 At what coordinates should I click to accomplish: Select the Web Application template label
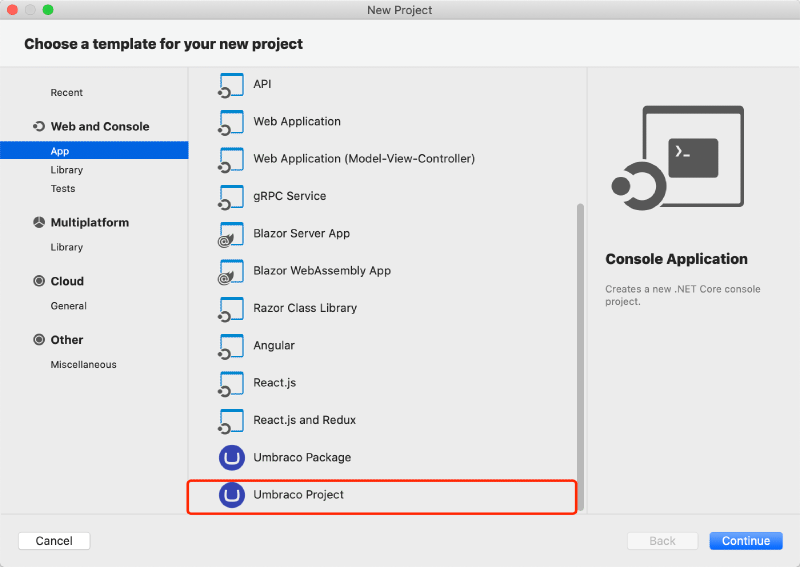click(297, 121)
